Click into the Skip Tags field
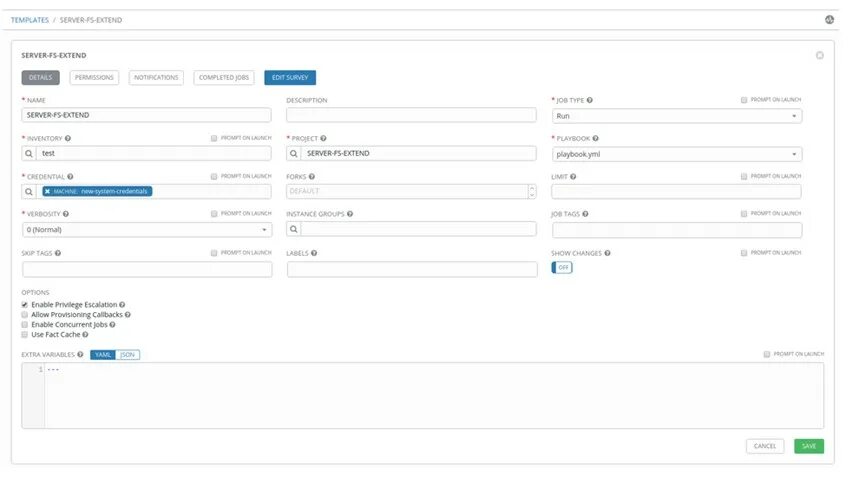Image resolution: width=853 pixels, height=482 pixels. 147,269
